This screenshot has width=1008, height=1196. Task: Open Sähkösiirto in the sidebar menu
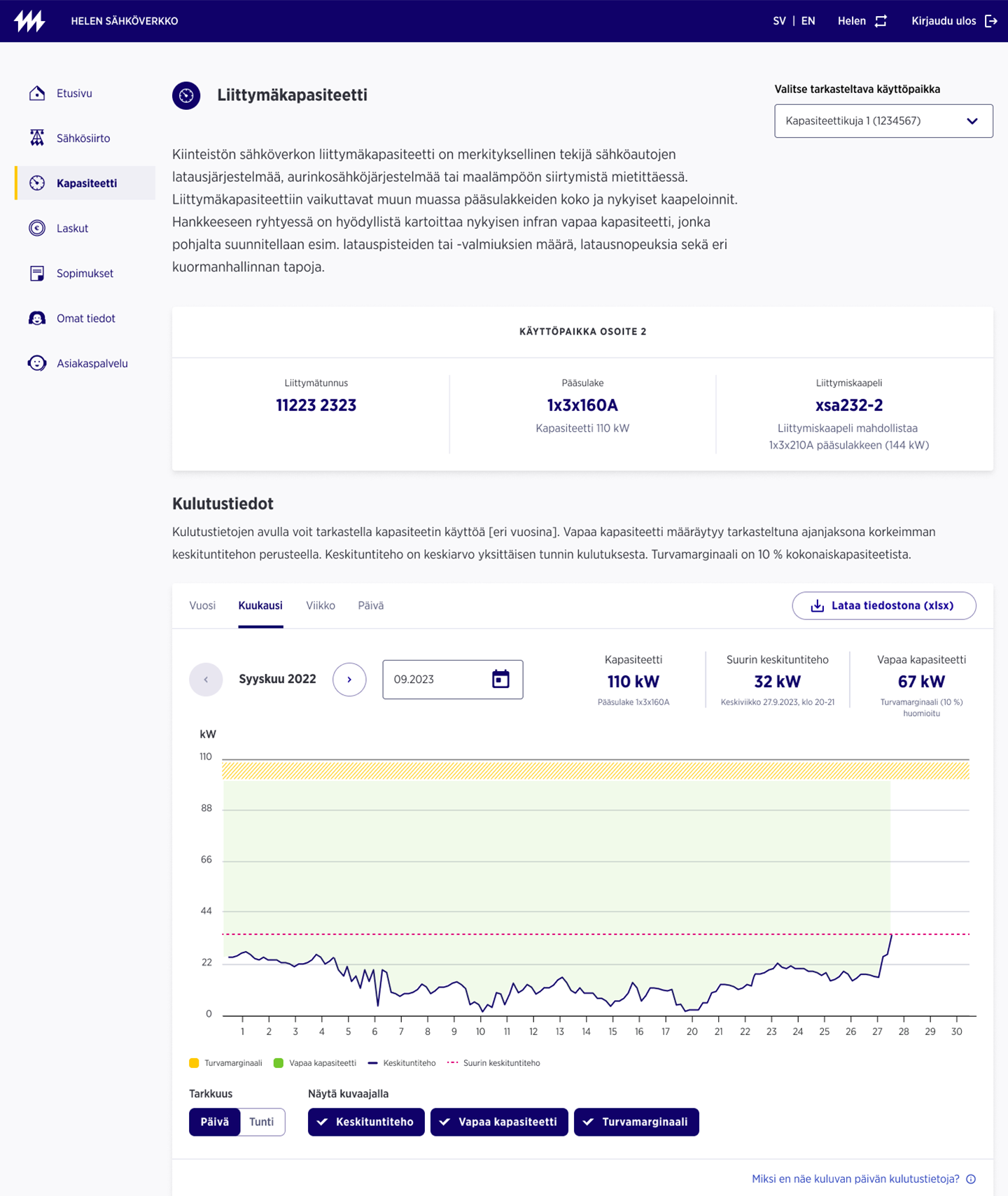85,138
